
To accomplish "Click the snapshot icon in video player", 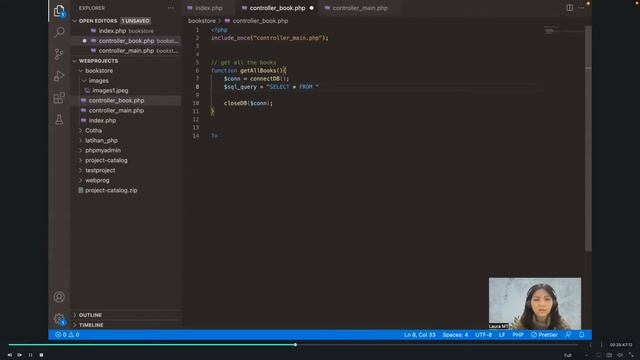I will tap(609, 355).
